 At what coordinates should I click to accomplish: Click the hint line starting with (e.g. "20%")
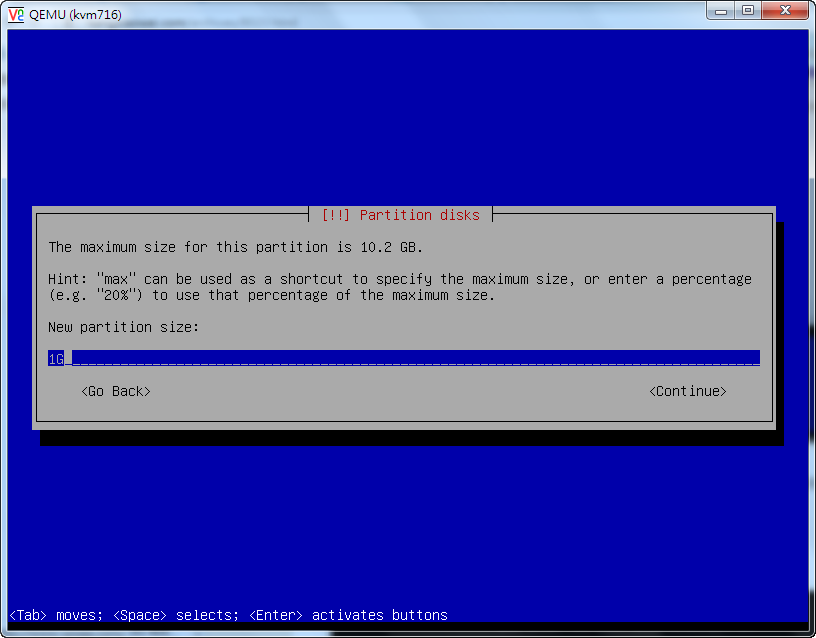pos(272,295)
